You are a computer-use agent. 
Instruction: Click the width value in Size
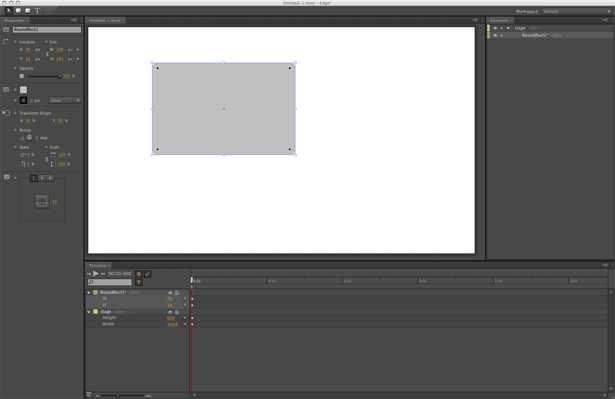tap(60, 50)
